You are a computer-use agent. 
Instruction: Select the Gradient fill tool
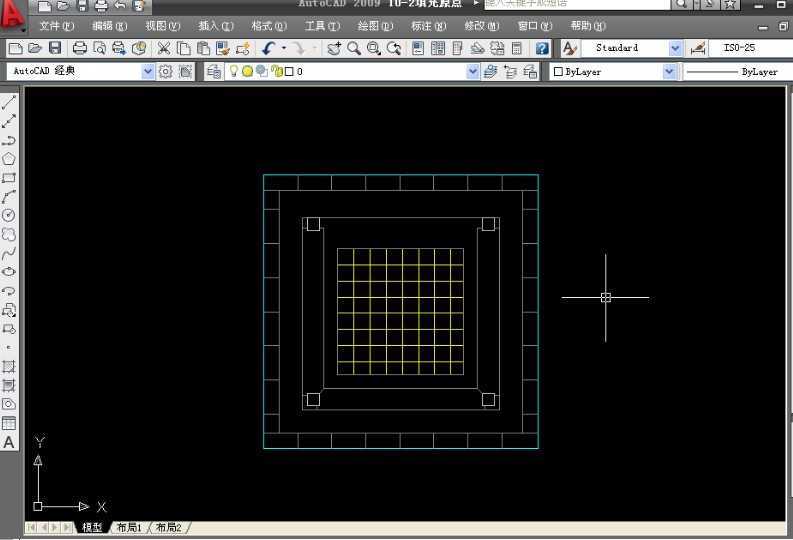[x=9, y=385]
